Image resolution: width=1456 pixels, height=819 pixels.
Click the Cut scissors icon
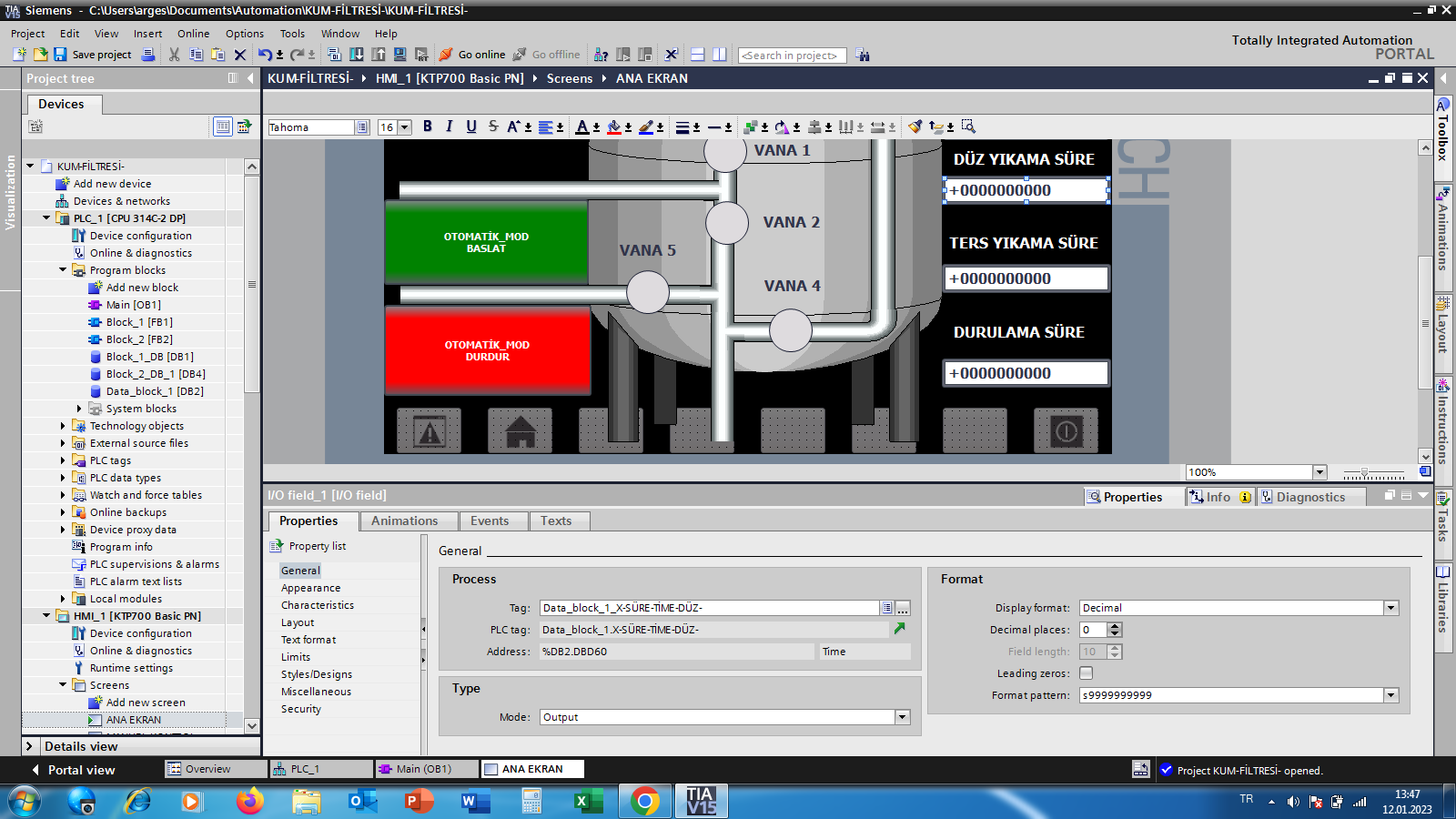[174, 55]
